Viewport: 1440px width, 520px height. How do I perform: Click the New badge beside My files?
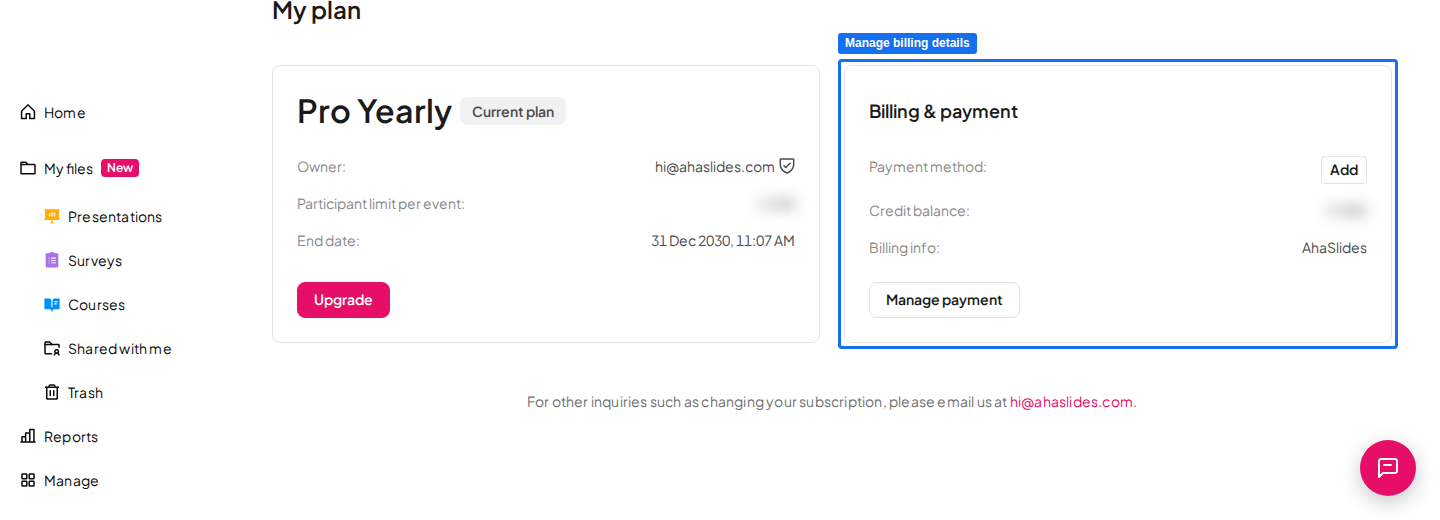coord(120,168)
